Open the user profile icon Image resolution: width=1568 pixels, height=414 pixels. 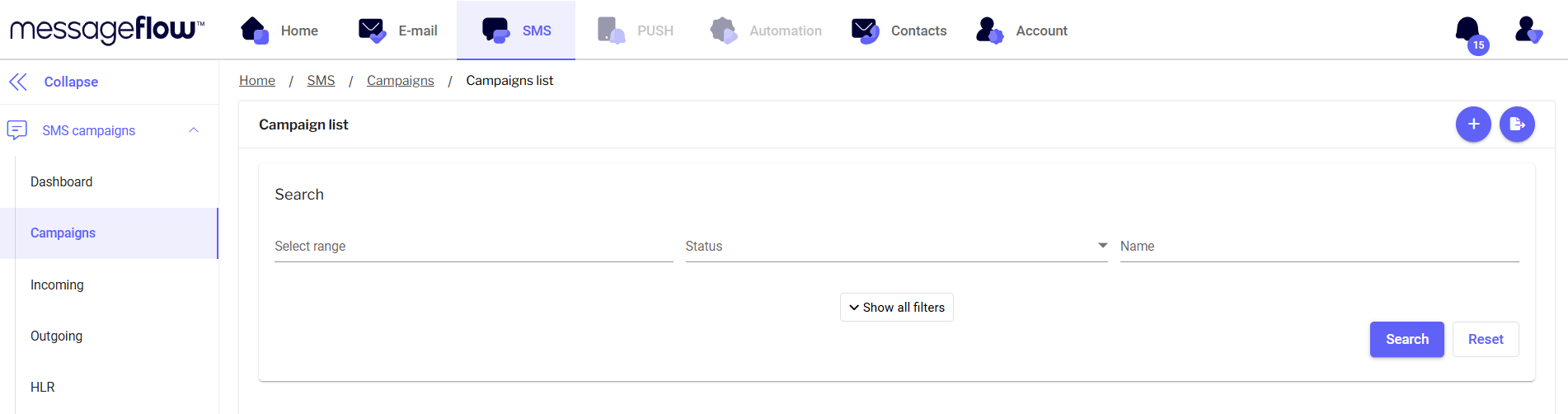pos(1528,31)
